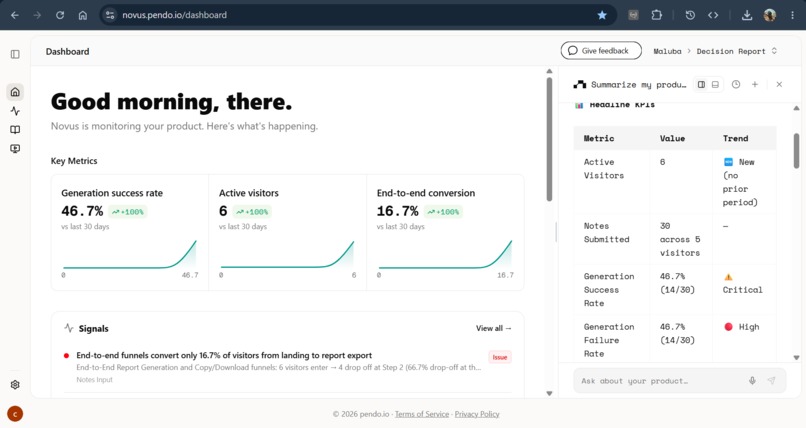Image resolution: width=806 pixels, height=428 pixels.
Task: Toggle the left sidebar panel icon
Action: coord(15,54)
